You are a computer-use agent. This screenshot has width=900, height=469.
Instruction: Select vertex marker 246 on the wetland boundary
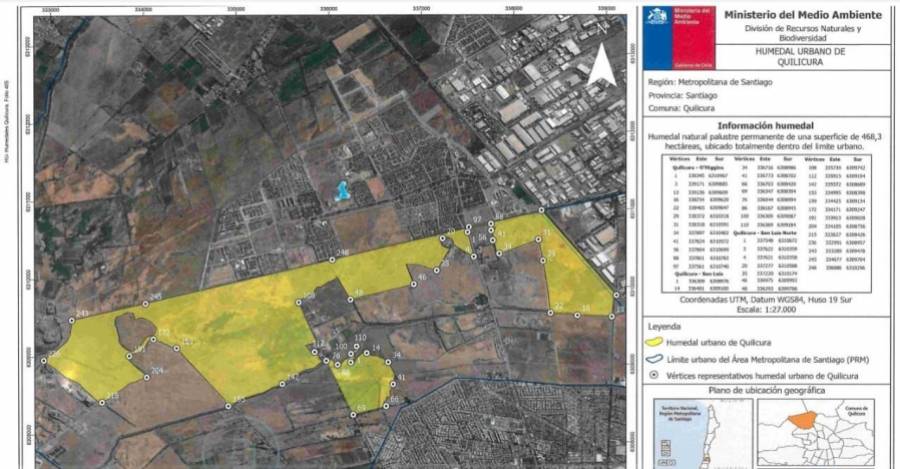coord(331,260)
